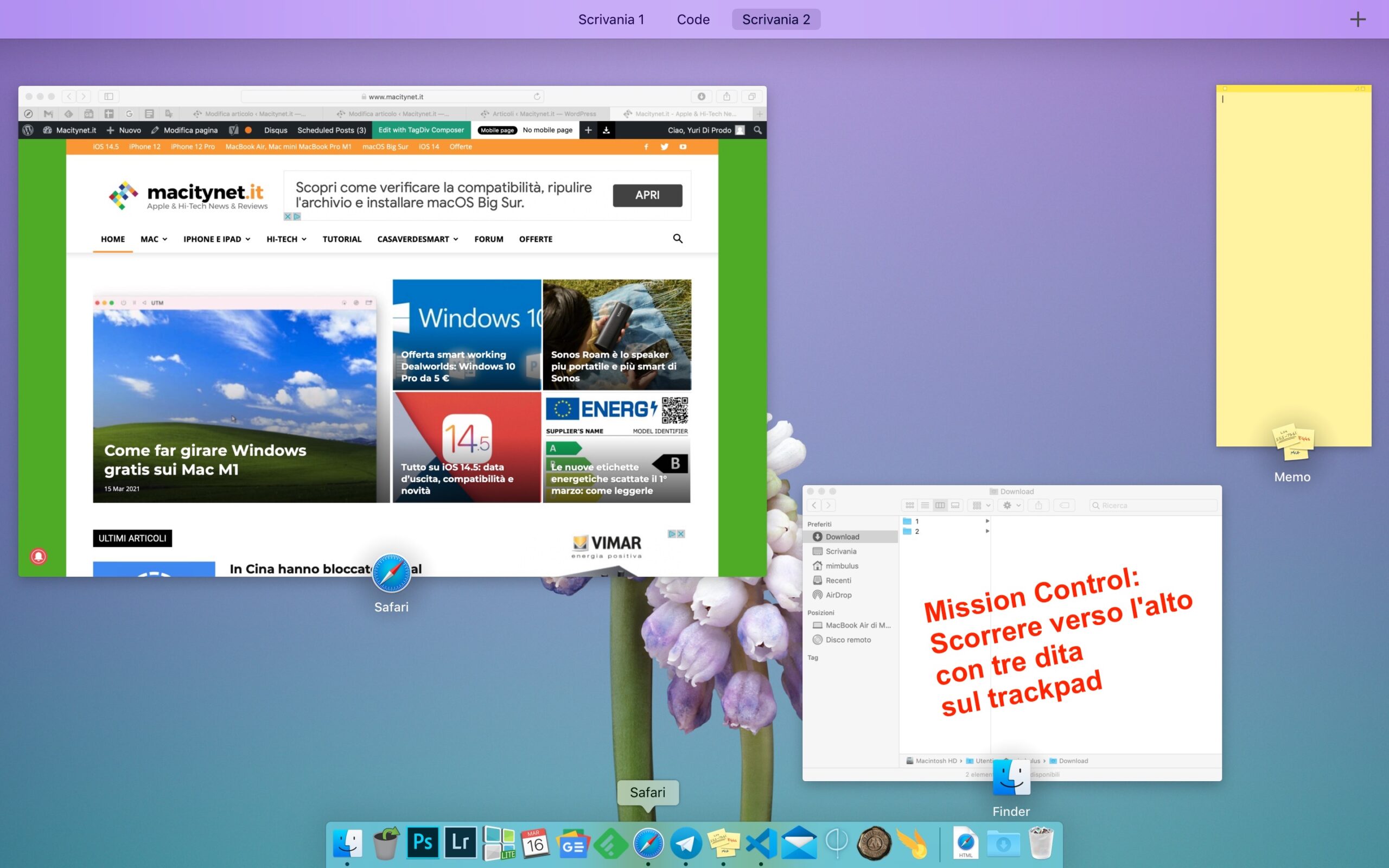The height and width of the screenshot is (868, 1389).
Task: Select the Finder Download window thumbnail
Action: (x=1011, y=632)
